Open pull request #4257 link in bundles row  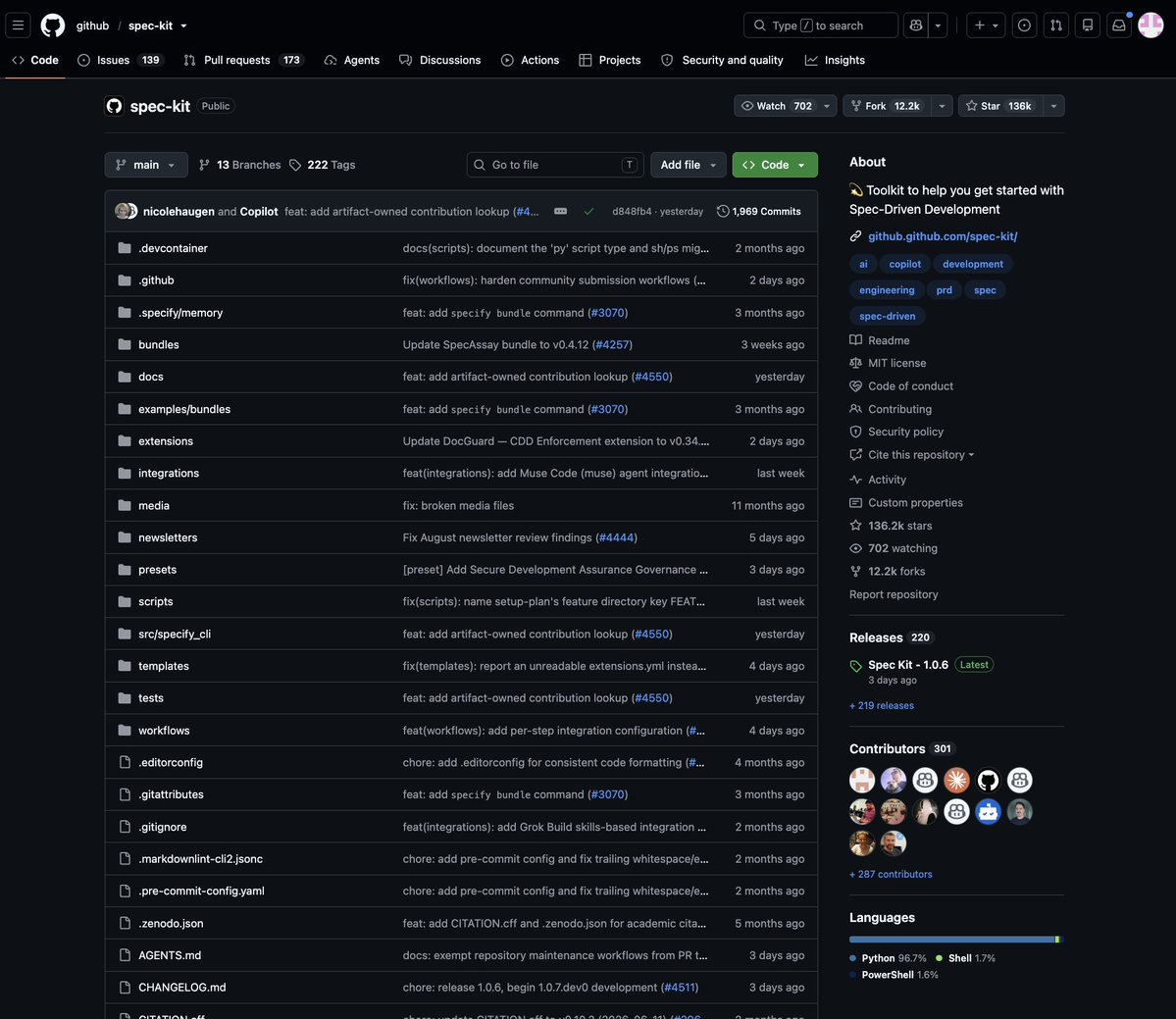point(613,345)
